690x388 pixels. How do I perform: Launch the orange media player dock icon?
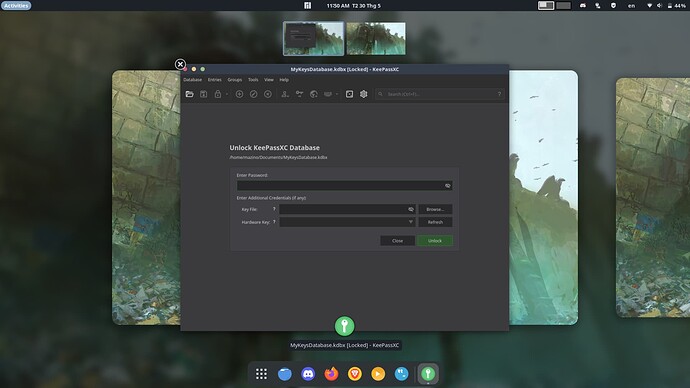coord(378,374)
